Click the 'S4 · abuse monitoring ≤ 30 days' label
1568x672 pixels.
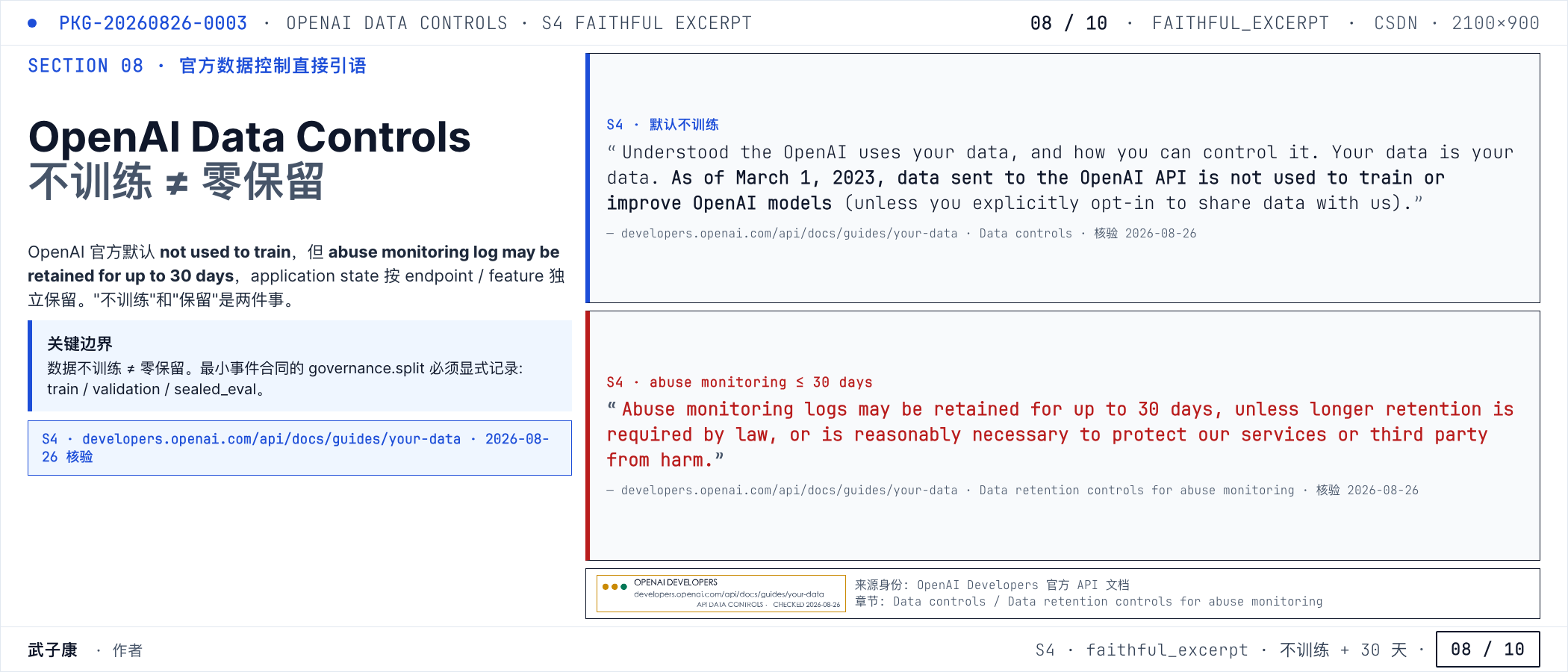[739, 382]
